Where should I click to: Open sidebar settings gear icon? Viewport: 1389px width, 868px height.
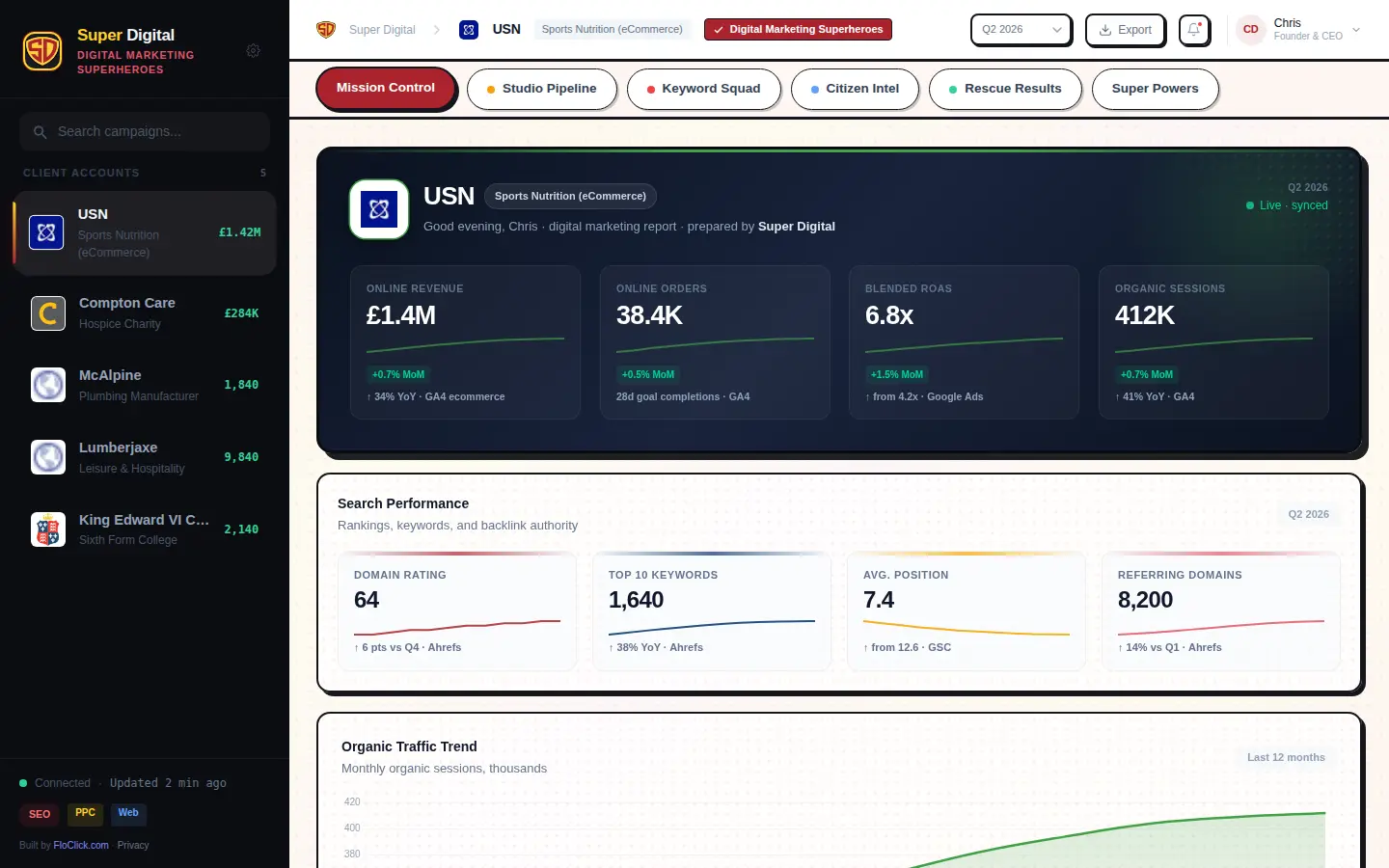tap(254, 50)
